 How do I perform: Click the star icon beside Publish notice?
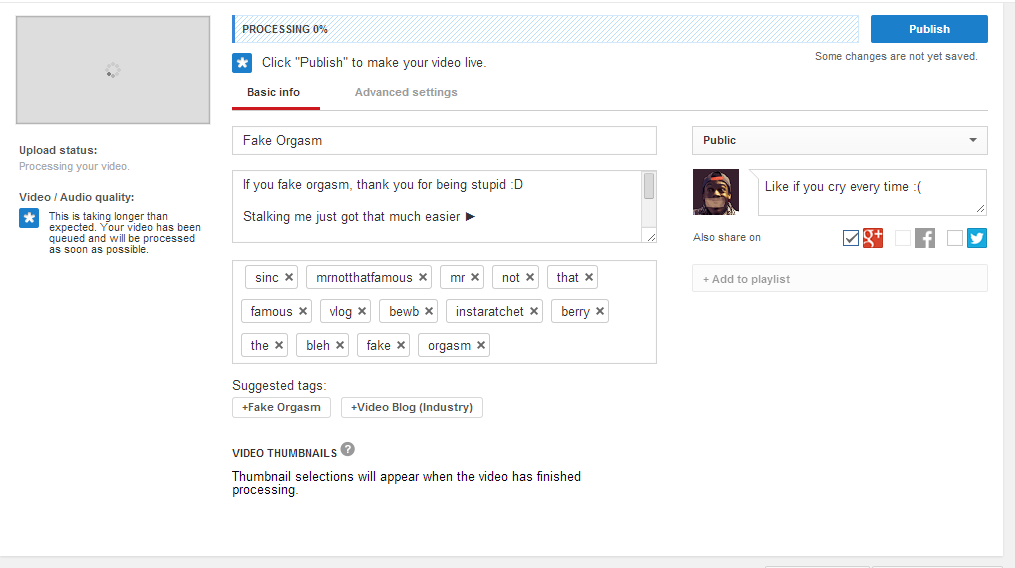coord(242,63)
